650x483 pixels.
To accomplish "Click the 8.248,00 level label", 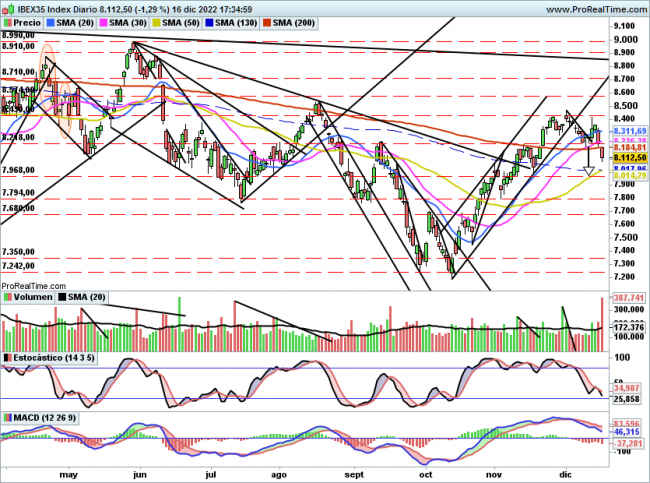I will click(x=18, y=137).
